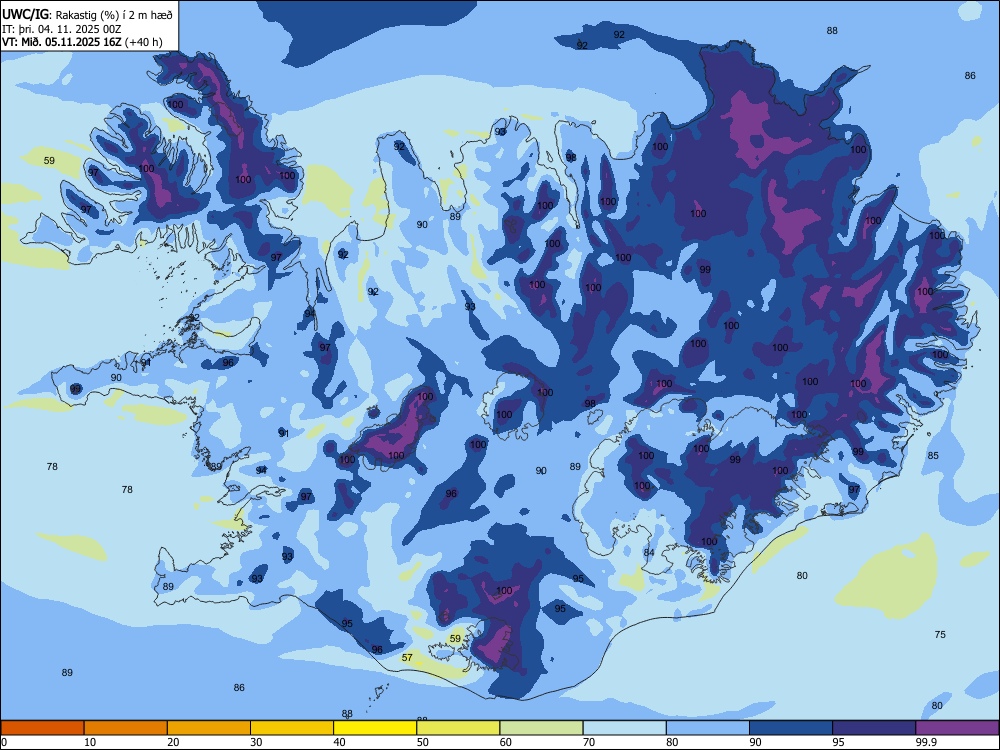Select the '40' legend tick label
This screenshot has width=1000, height=750.
[339, 742]
